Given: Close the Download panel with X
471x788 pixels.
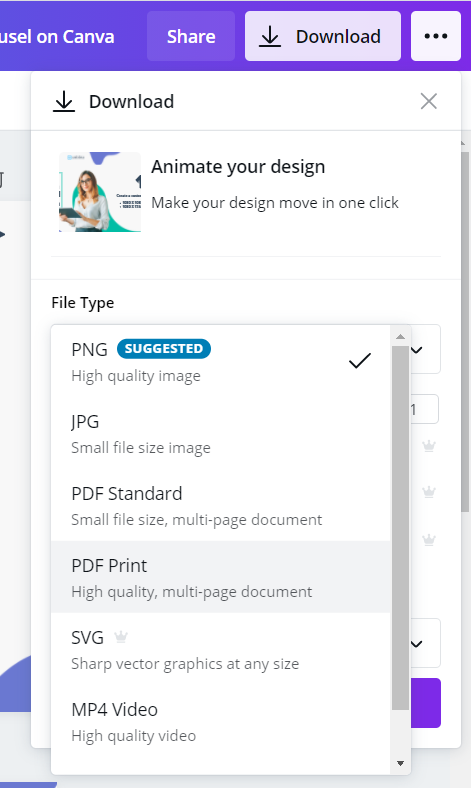Looking at the screenshot, I should pyautogui.click(x=429, y=101).
